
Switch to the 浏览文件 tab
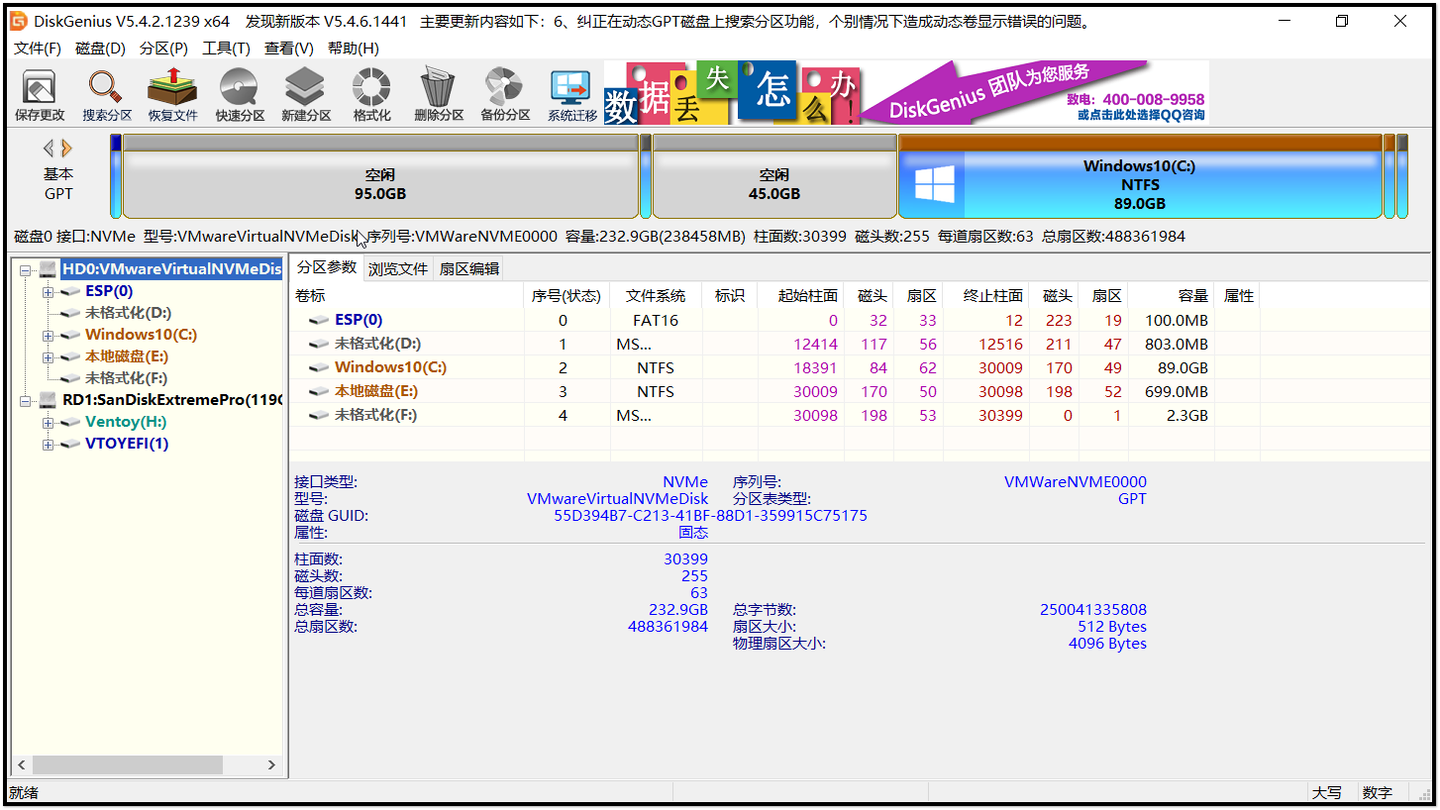397,268
